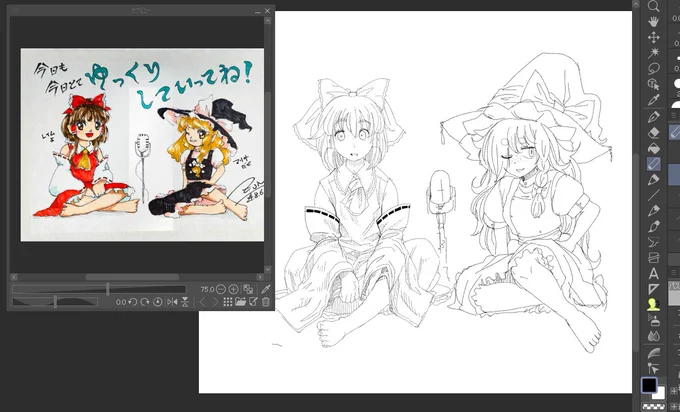
Task: Select the yellow 3D figure icon
Action: point(654,305)
